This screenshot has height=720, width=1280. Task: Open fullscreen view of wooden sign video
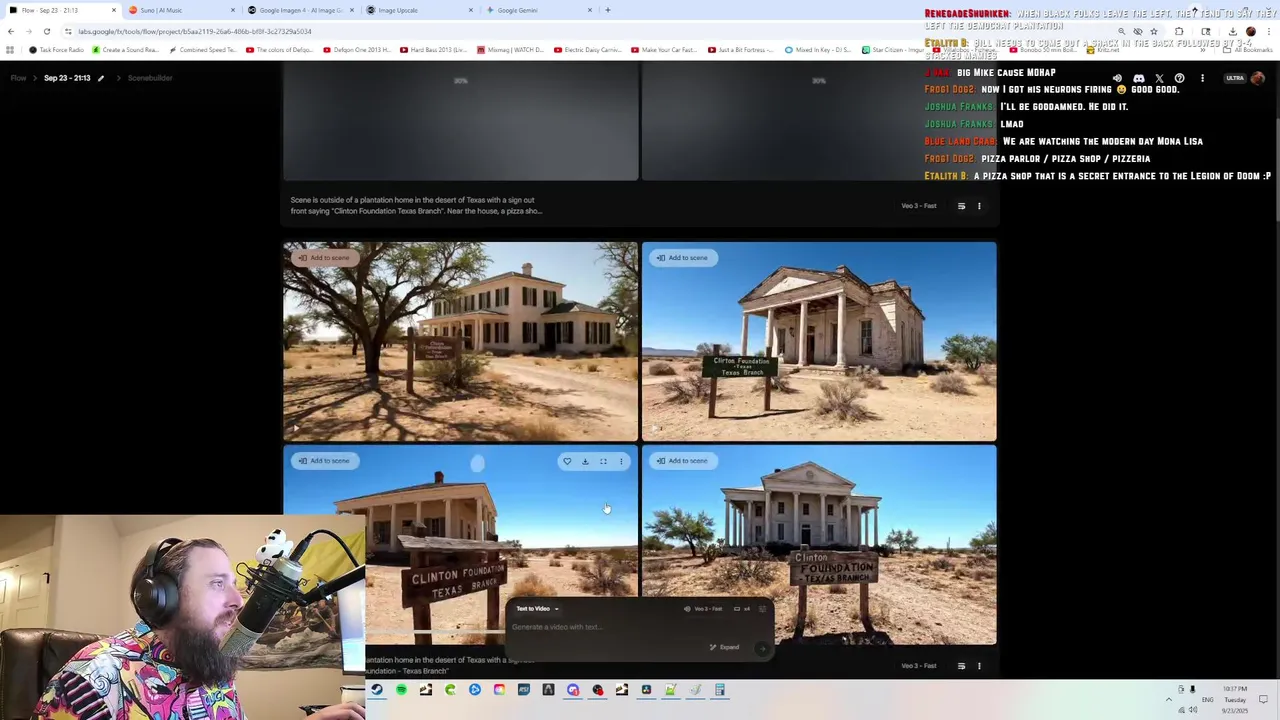(x=603, y=461)
